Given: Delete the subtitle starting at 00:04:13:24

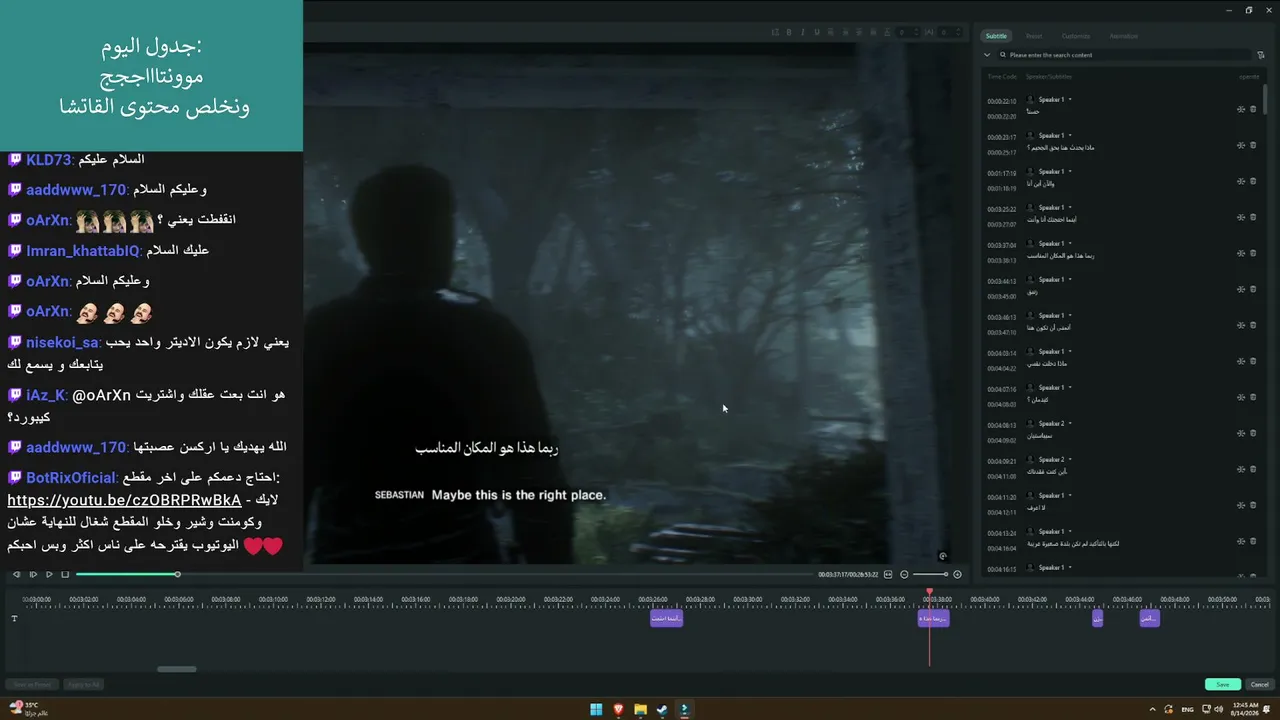Looking at the screenshot, I should pos(1253,541).
